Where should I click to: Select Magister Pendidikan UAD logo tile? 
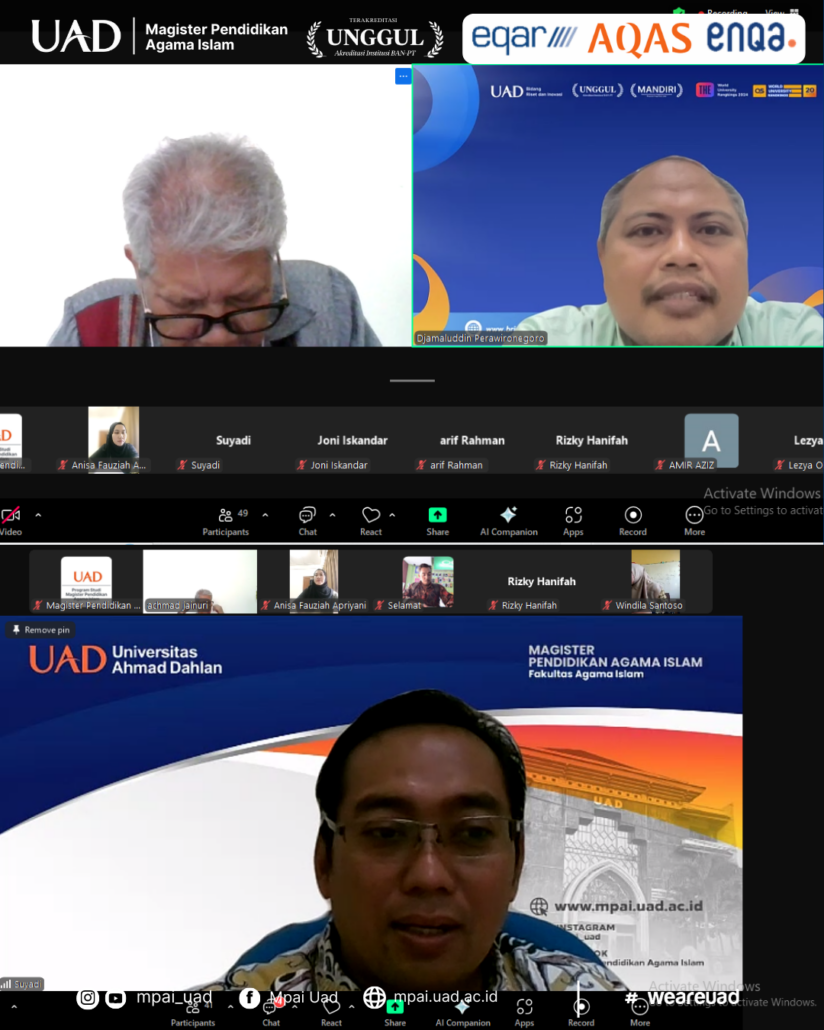[x=86, y=582]
